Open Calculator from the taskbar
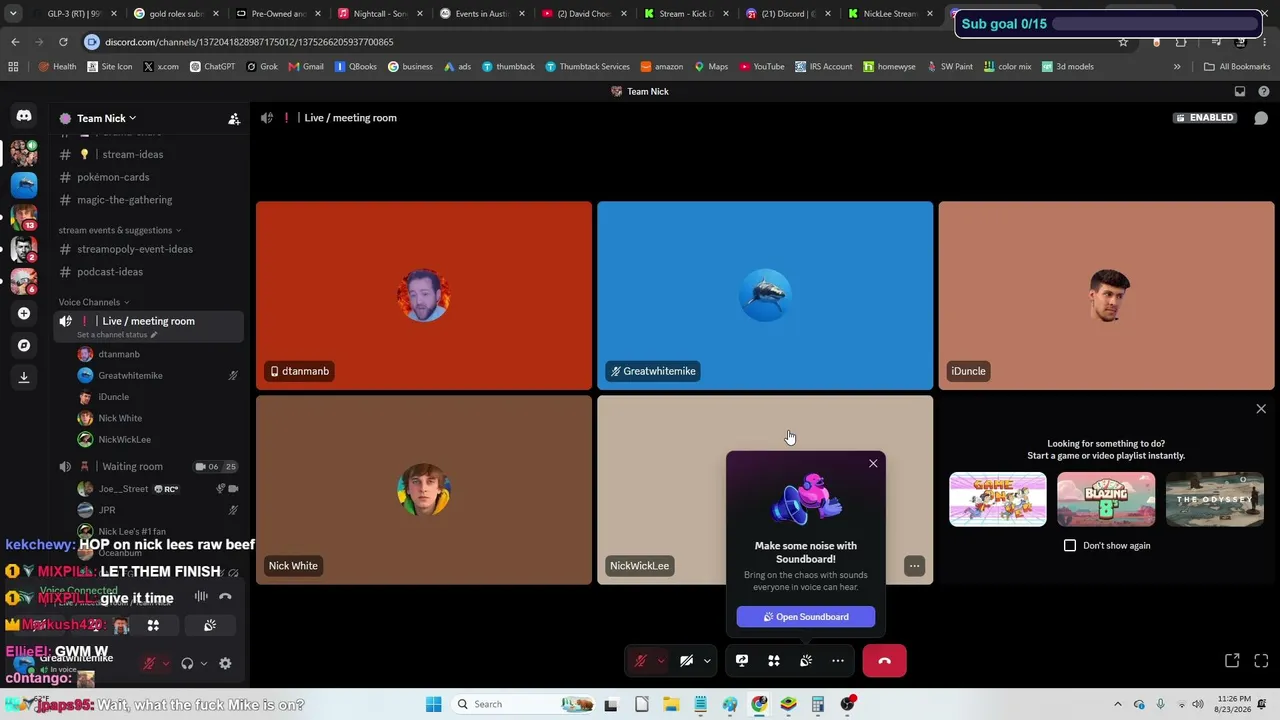 pyautogui.click(x=818, y=704)
